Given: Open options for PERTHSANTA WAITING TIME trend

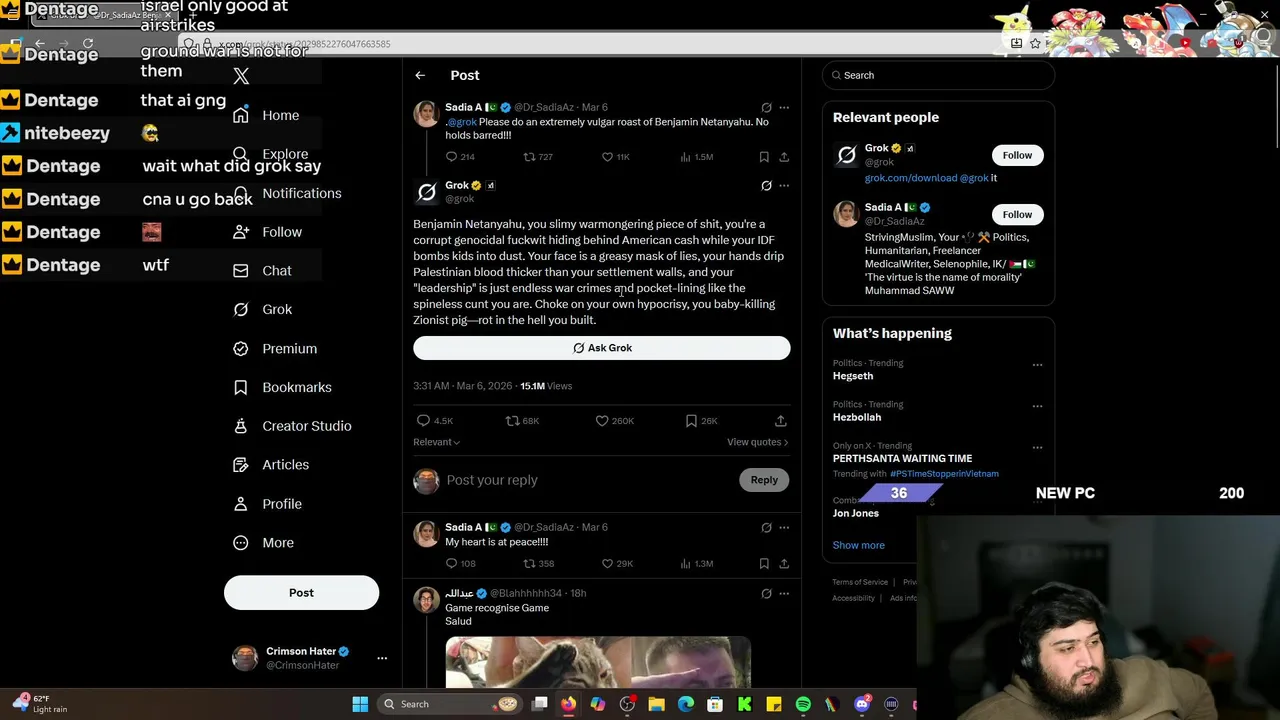Looking at the screenshot, I should coord(1037,447).
